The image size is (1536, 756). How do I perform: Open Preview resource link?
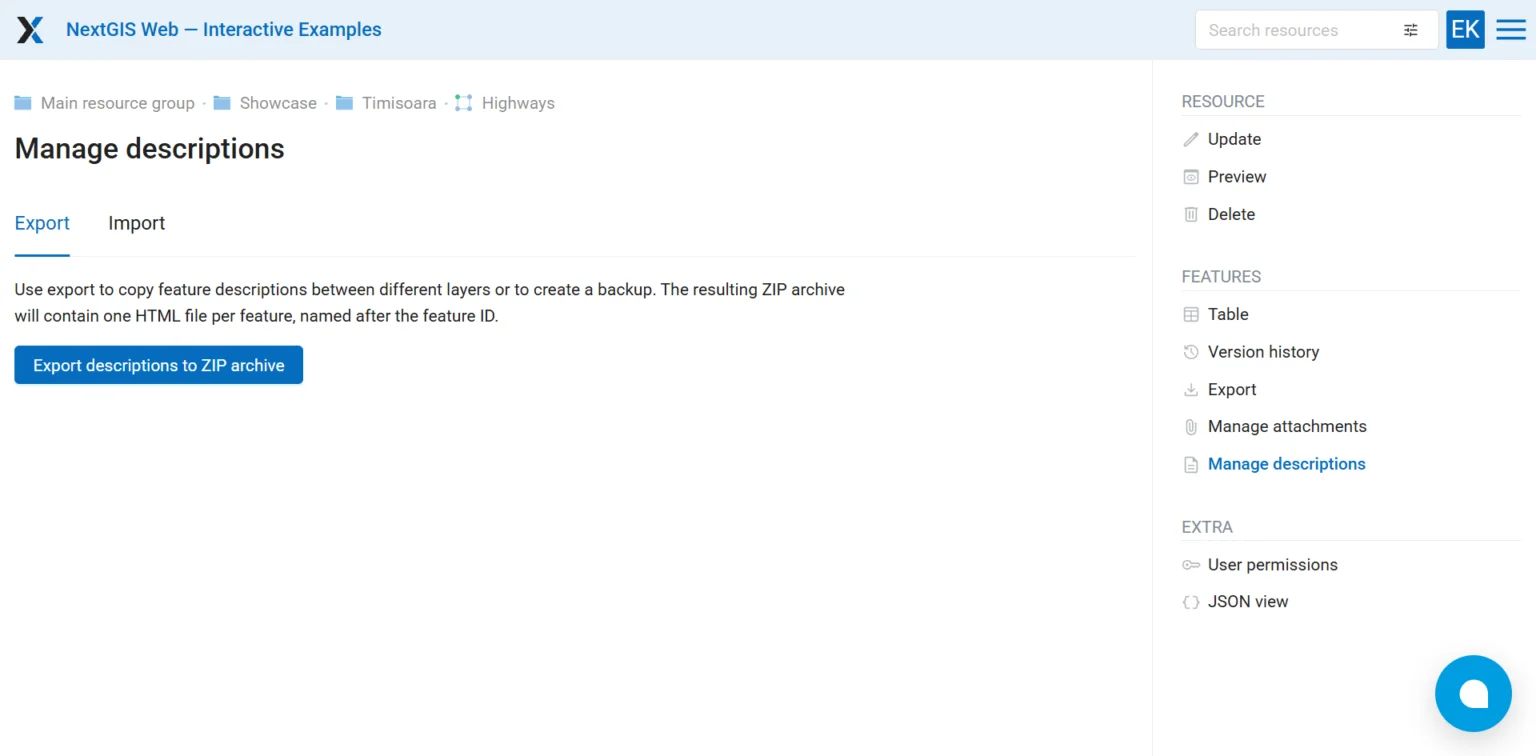point(1237,176)
